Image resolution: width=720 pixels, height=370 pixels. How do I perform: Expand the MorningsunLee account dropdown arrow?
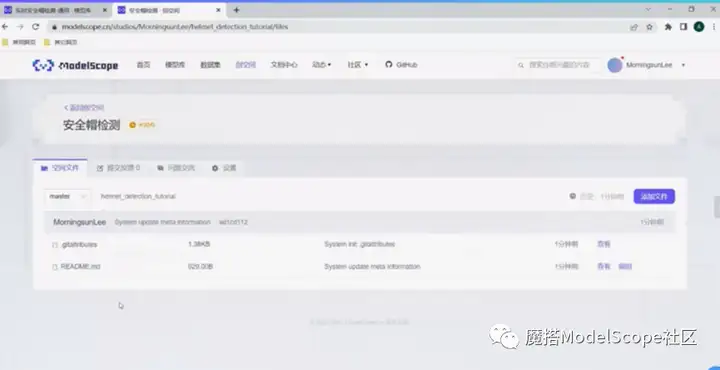tap(683, 65)
